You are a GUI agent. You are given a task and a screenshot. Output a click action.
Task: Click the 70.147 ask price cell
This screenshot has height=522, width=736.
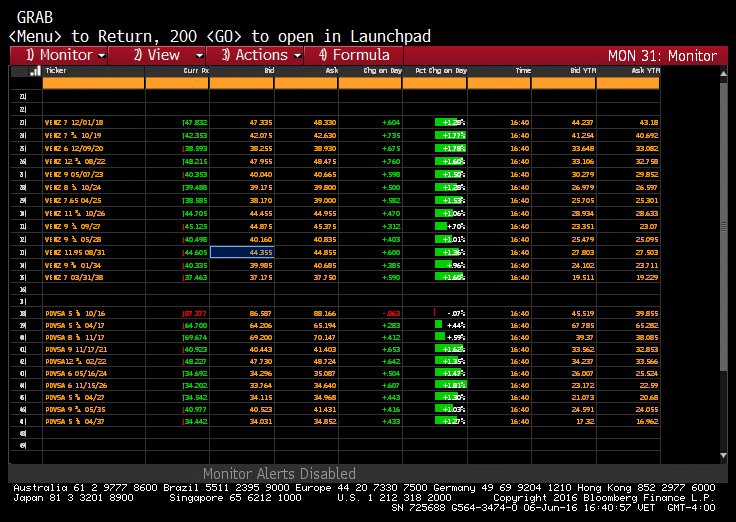(325, 338)
